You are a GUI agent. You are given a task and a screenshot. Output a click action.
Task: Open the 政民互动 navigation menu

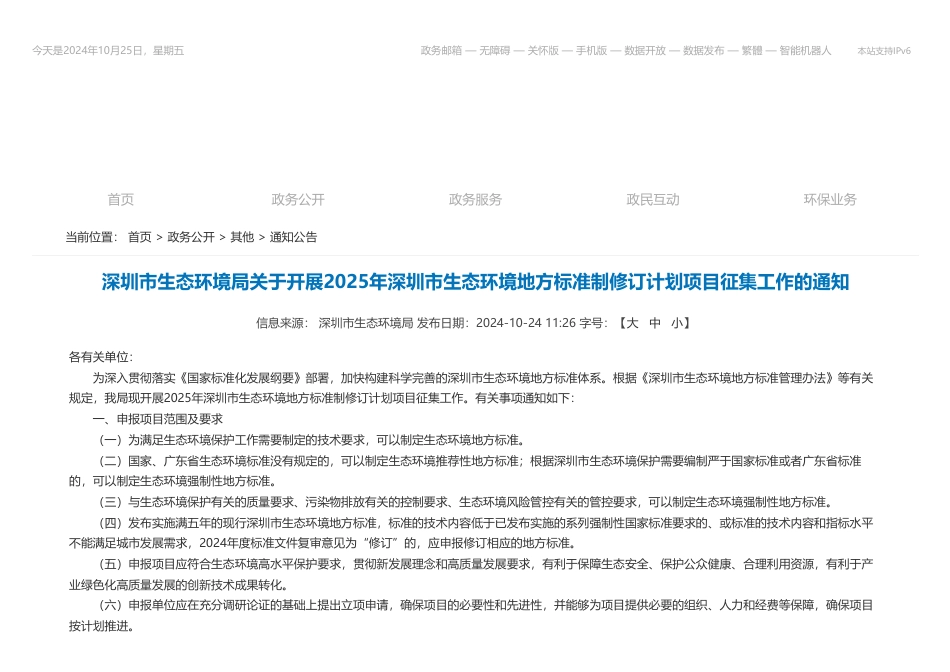(653, 199)
